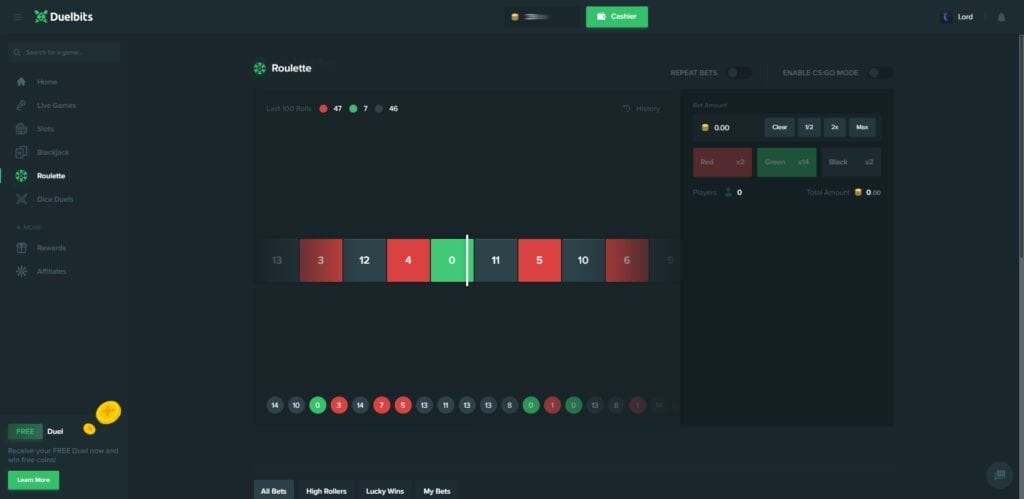Click history chip 3 in red
1024x499 pixels.
pos(339,406)
